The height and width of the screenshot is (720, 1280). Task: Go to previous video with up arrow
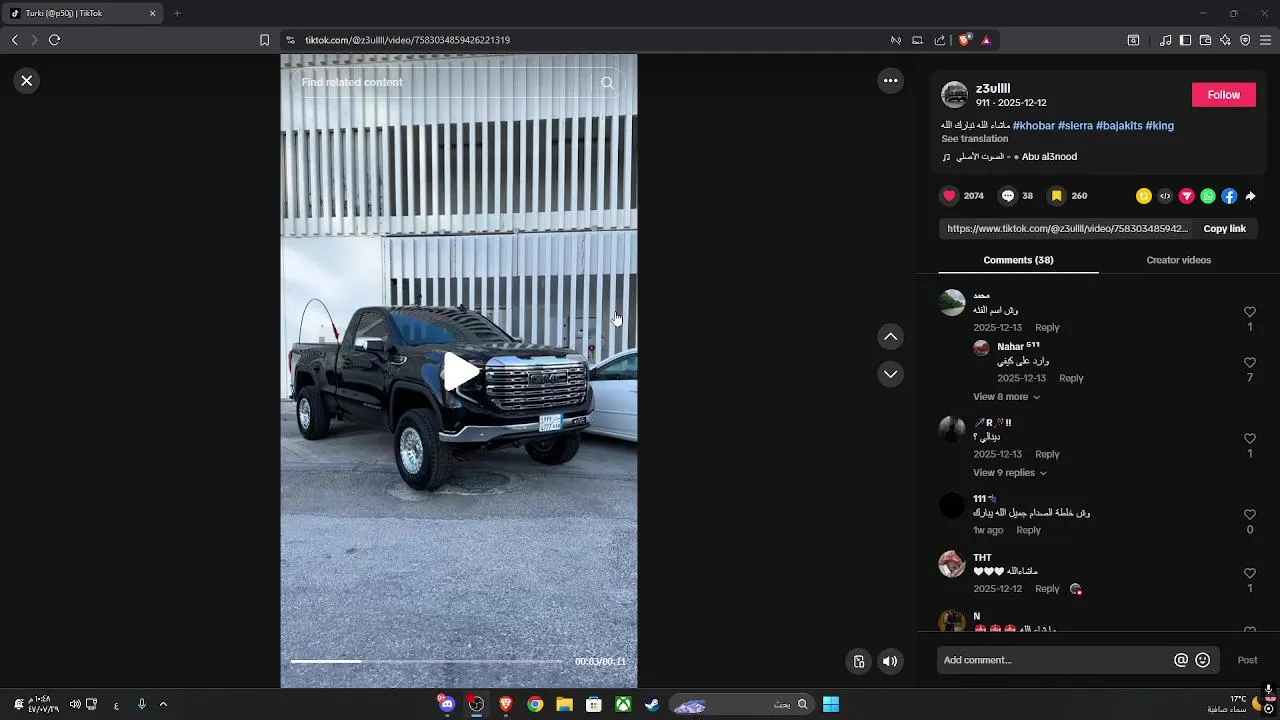point(890,337)
